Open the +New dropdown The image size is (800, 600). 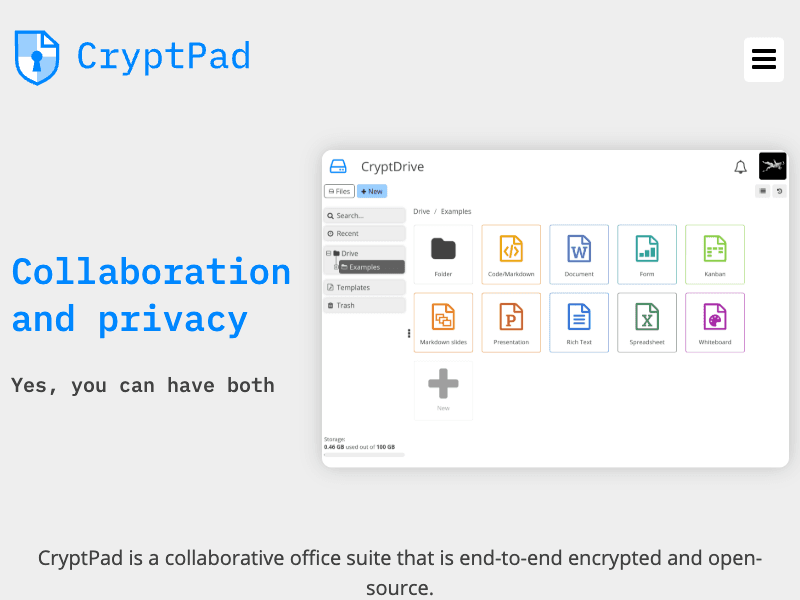click(372, 190)
